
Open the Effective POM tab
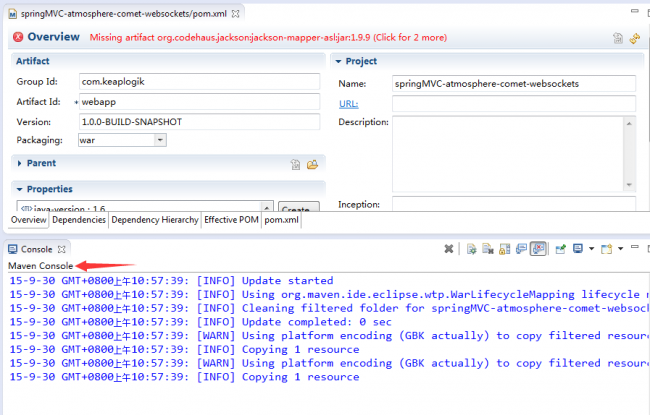(x=231, y=220)
